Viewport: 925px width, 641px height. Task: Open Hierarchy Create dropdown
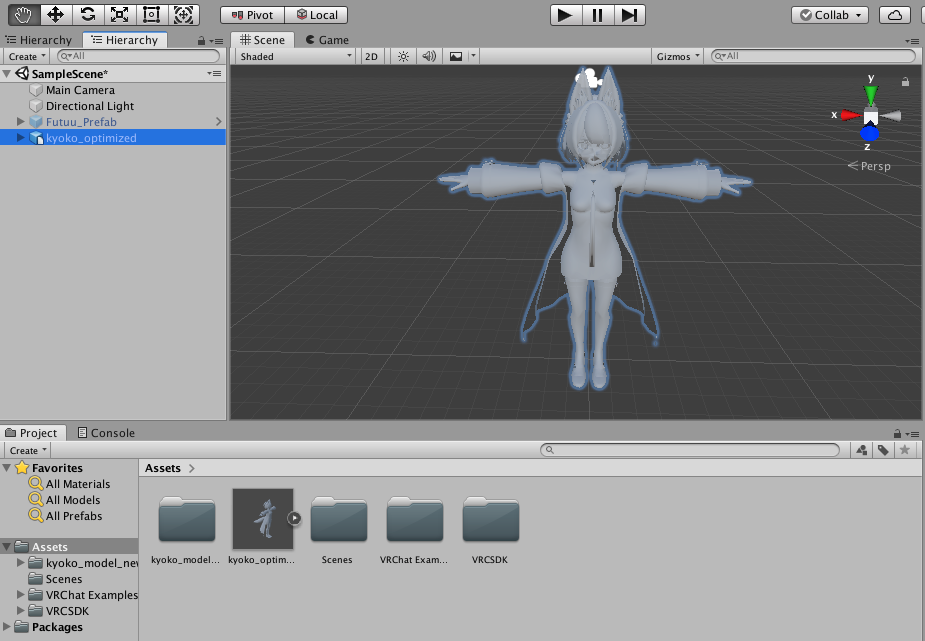click(27, 56)
